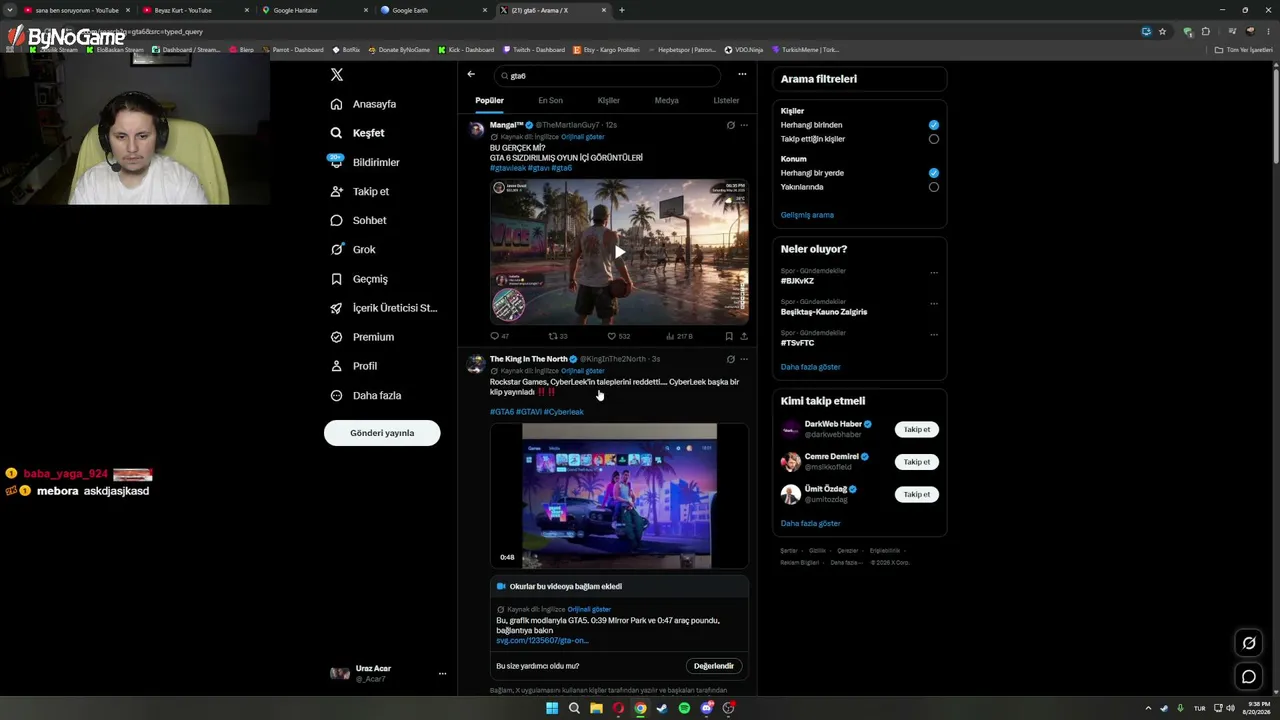This screenshot has width=1280, height=720.
Task: Reply to the Mangal tweet
Action: click(x=499, y=336)
